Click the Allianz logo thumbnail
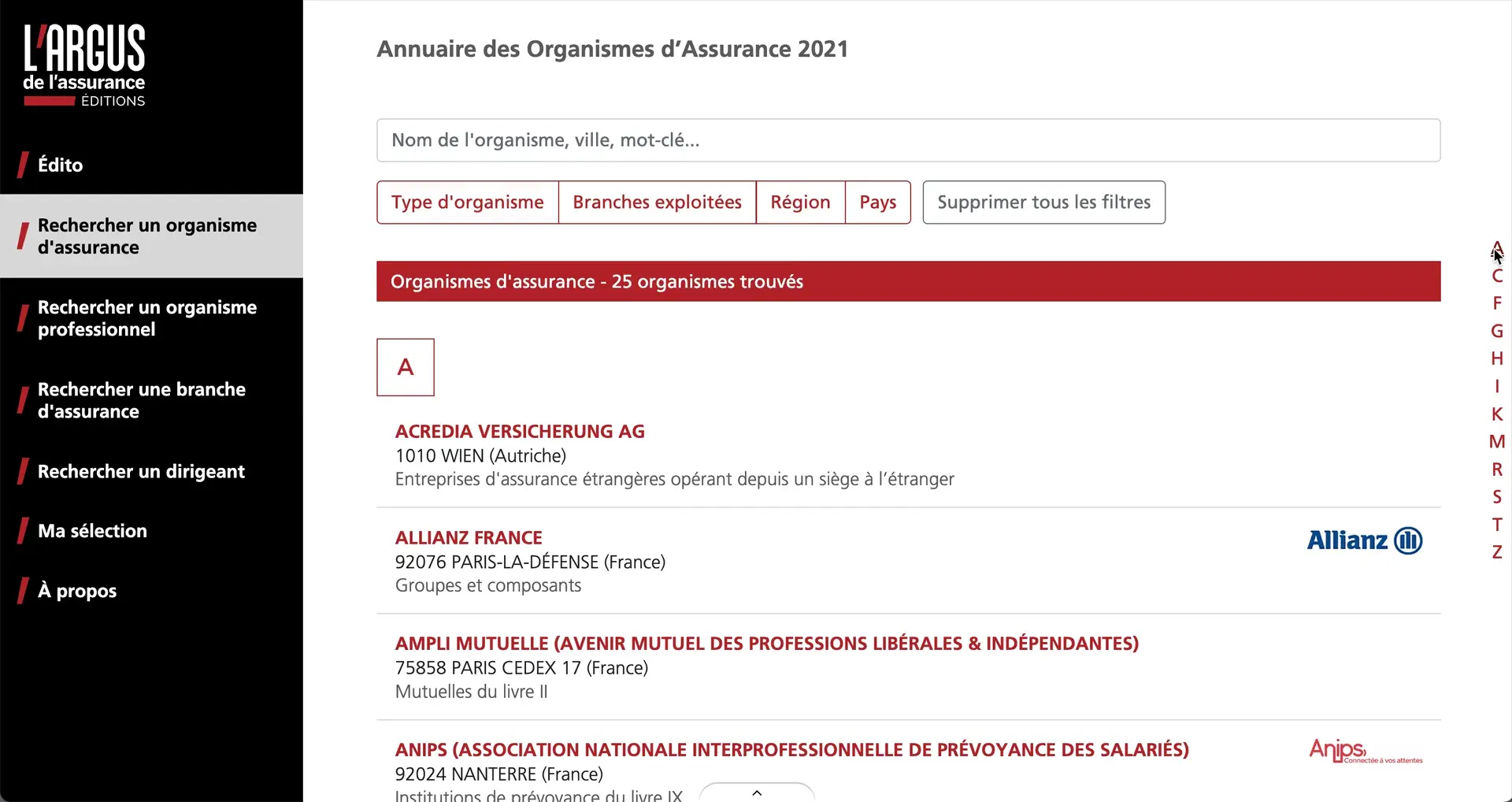This screenshot has height=802, width=1512. pos(1365,540)
